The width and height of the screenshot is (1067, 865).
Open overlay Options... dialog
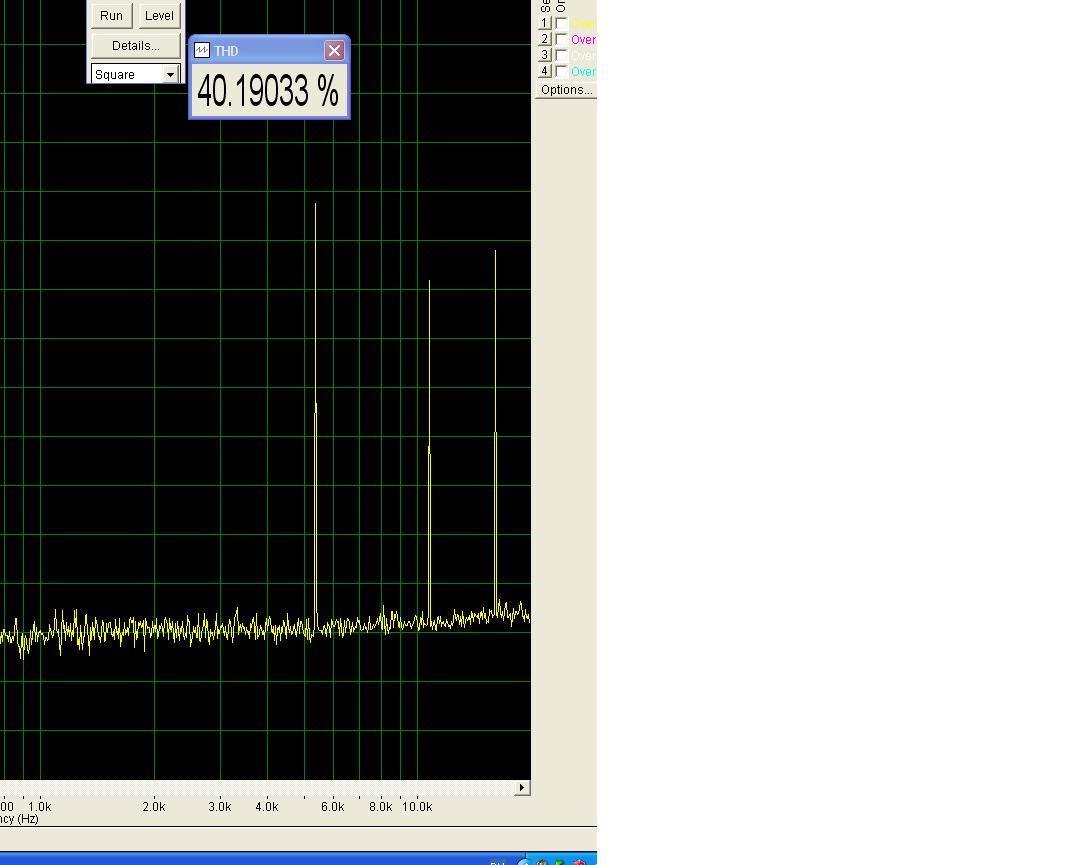566,90
